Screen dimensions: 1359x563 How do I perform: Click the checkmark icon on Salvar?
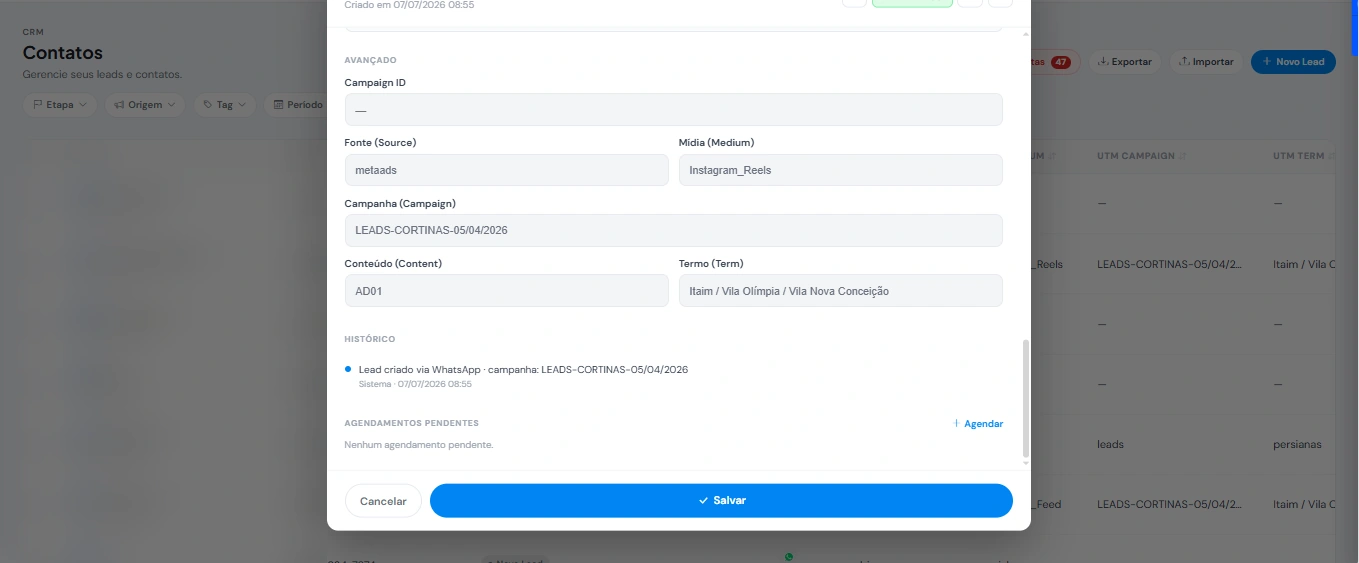[x=703, y=501]
